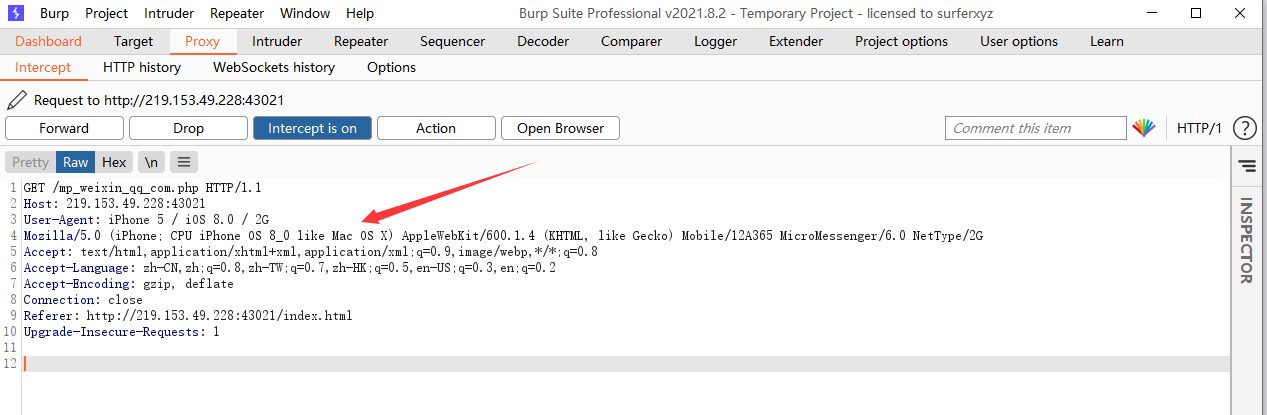
Task: Open the Project options tab
Action: pos(901,41)
